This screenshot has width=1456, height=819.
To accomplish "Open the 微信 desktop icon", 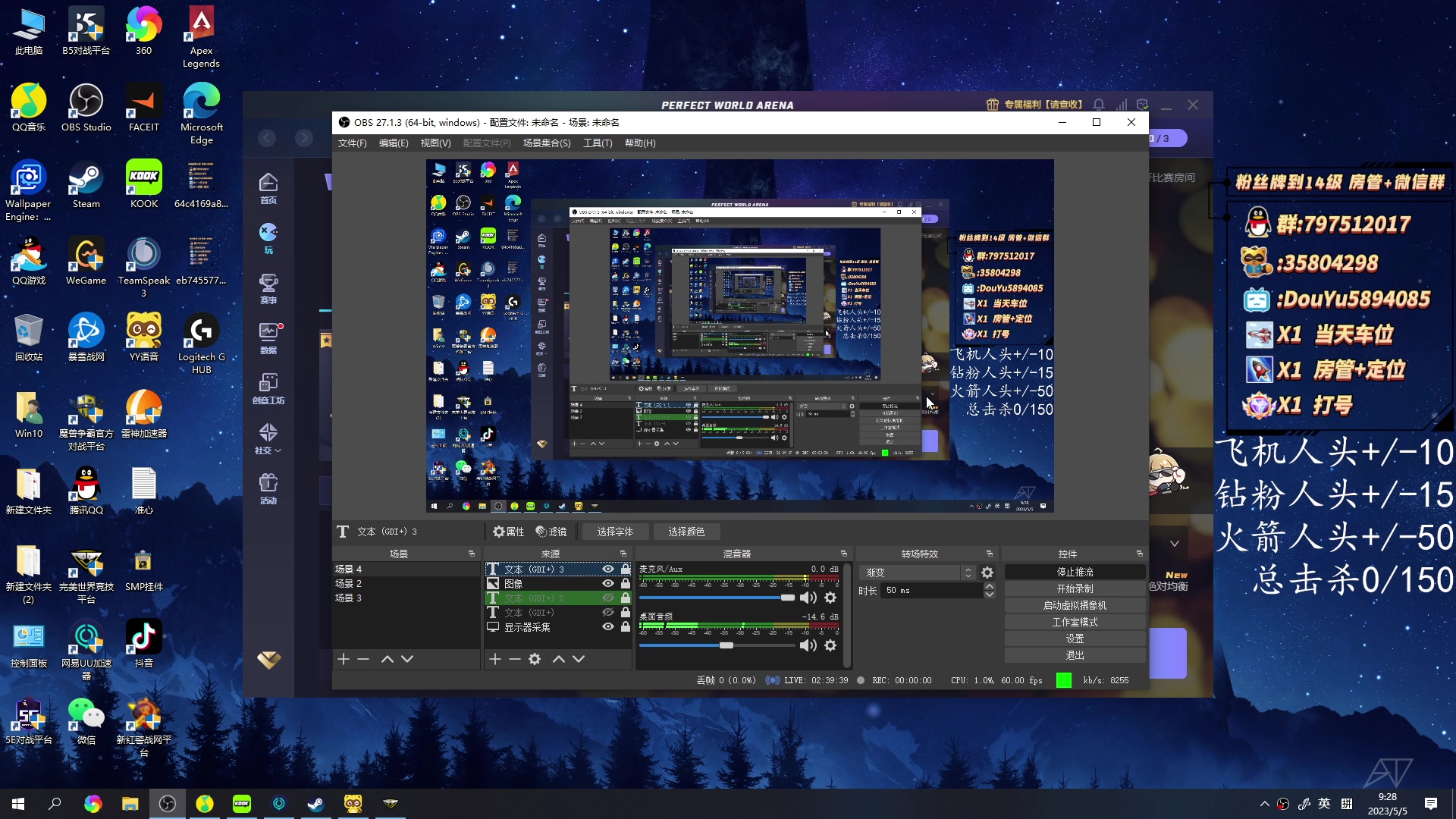I will pos(86,720).
